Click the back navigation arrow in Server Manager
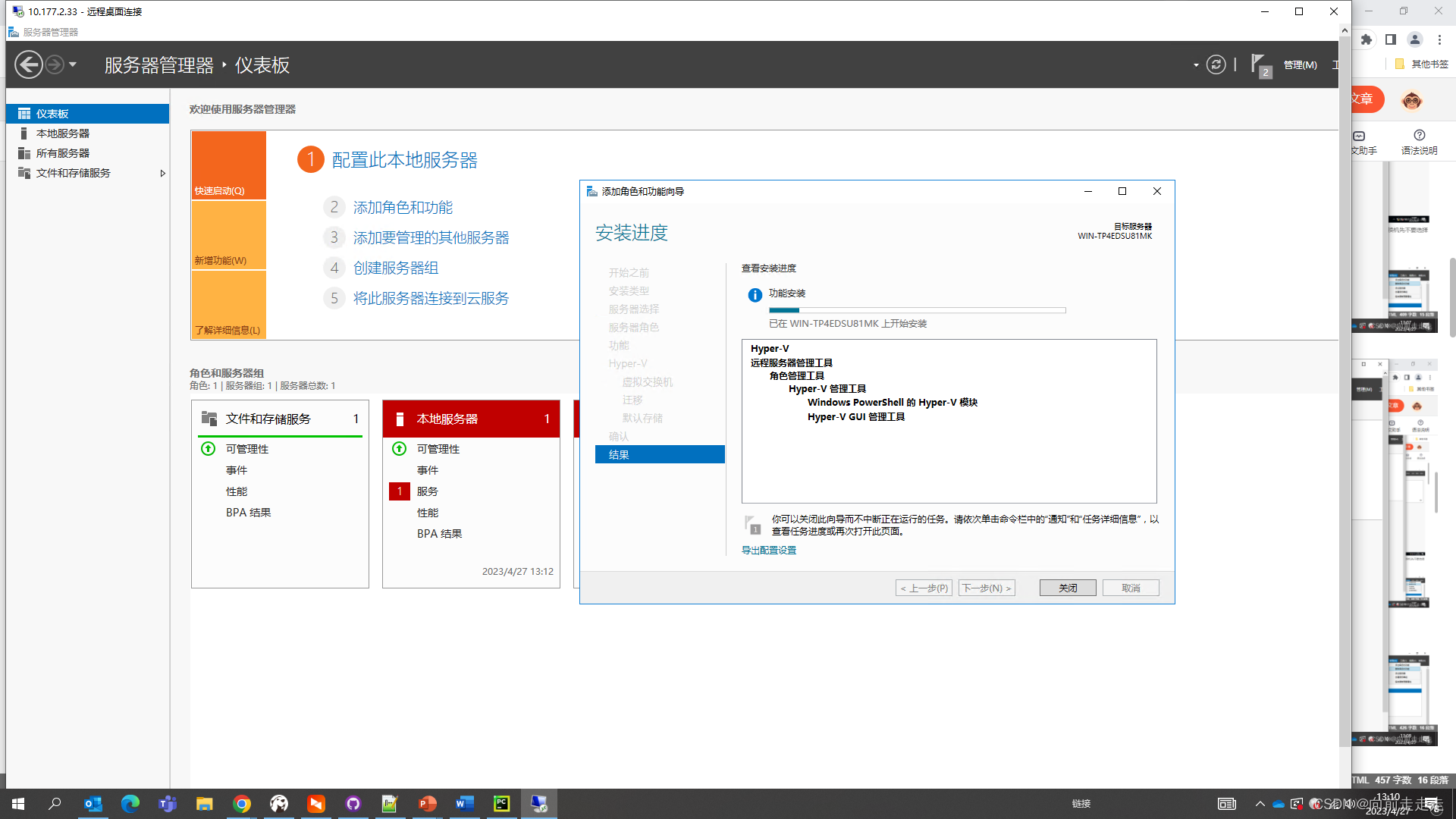The width and height of the screenshot is (1456, 819). point(29,64)
